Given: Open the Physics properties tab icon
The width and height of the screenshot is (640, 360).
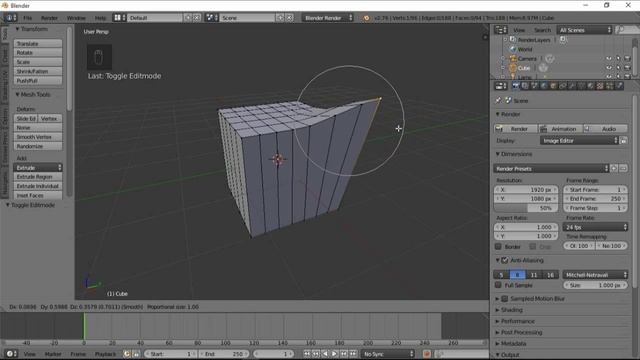Looking at the screenshot, I should point(619,86).
